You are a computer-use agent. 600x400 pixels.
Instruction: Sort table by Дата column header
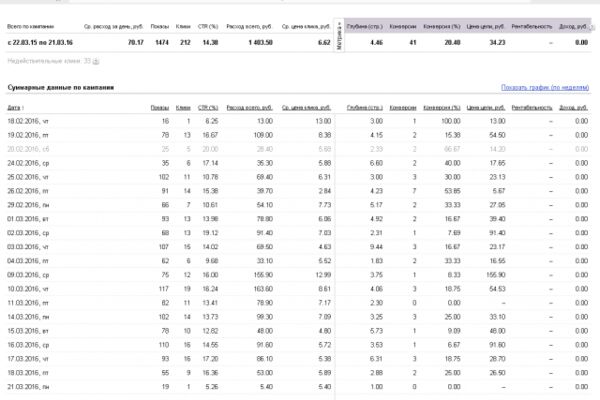(x=13, y=108)
